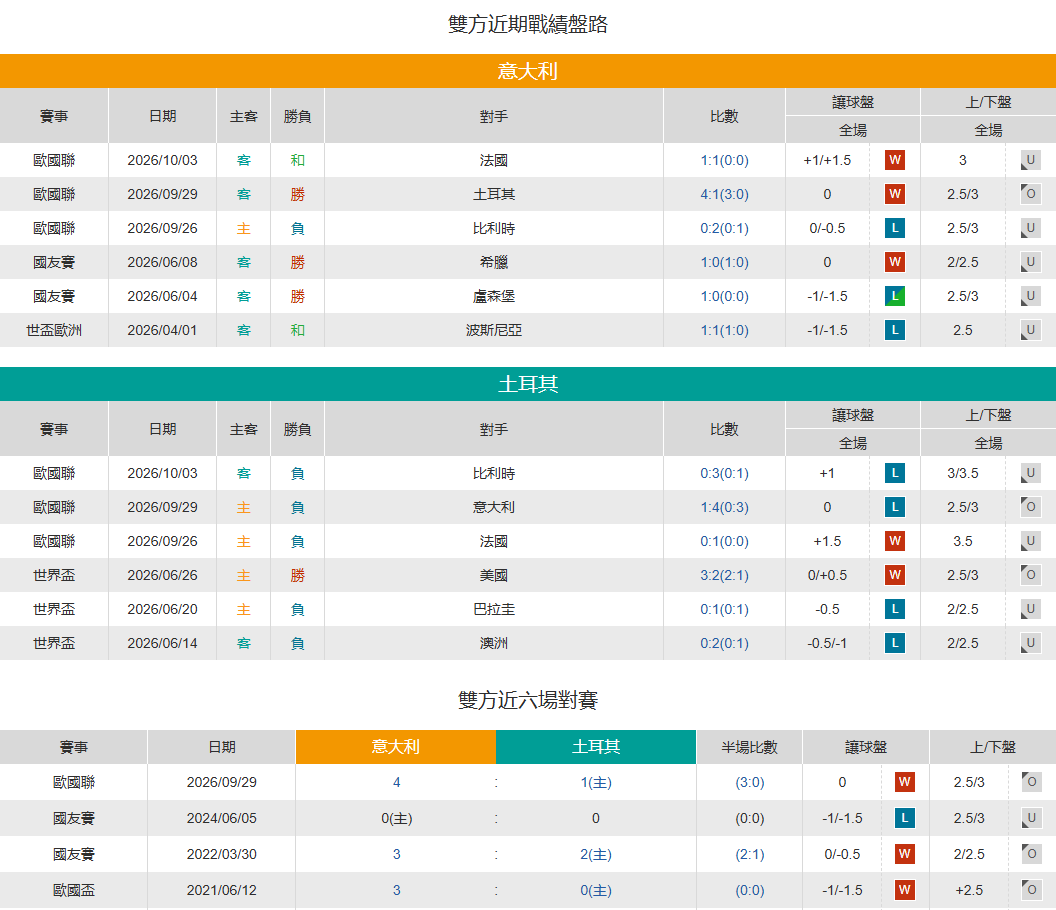Click the half-green L badge in the 盧森堡 row

click(894, 296)
